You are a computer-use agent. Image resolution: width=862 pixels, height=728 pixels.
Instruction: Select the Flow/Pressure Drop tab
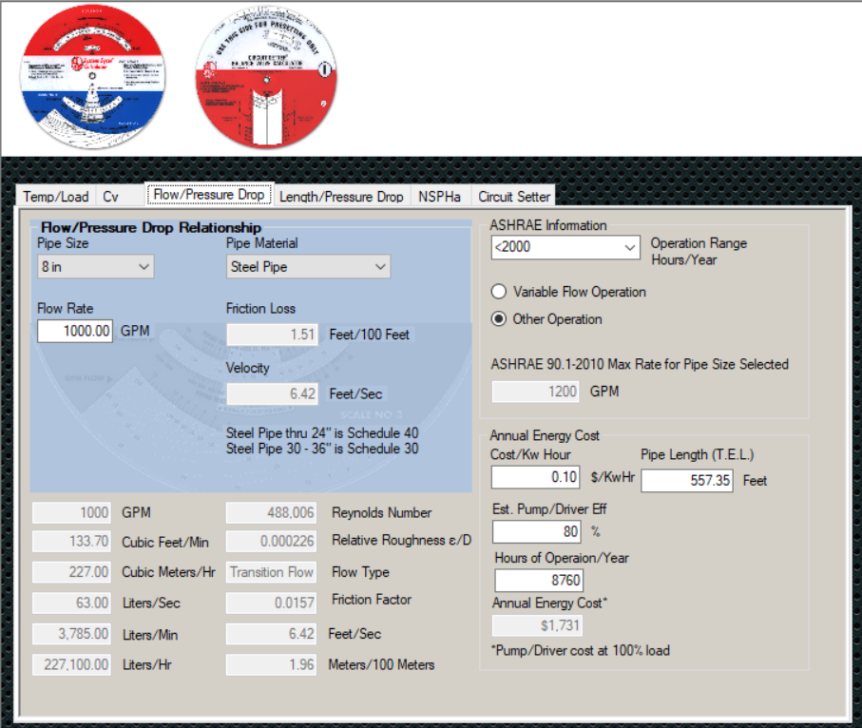[208, 197]
